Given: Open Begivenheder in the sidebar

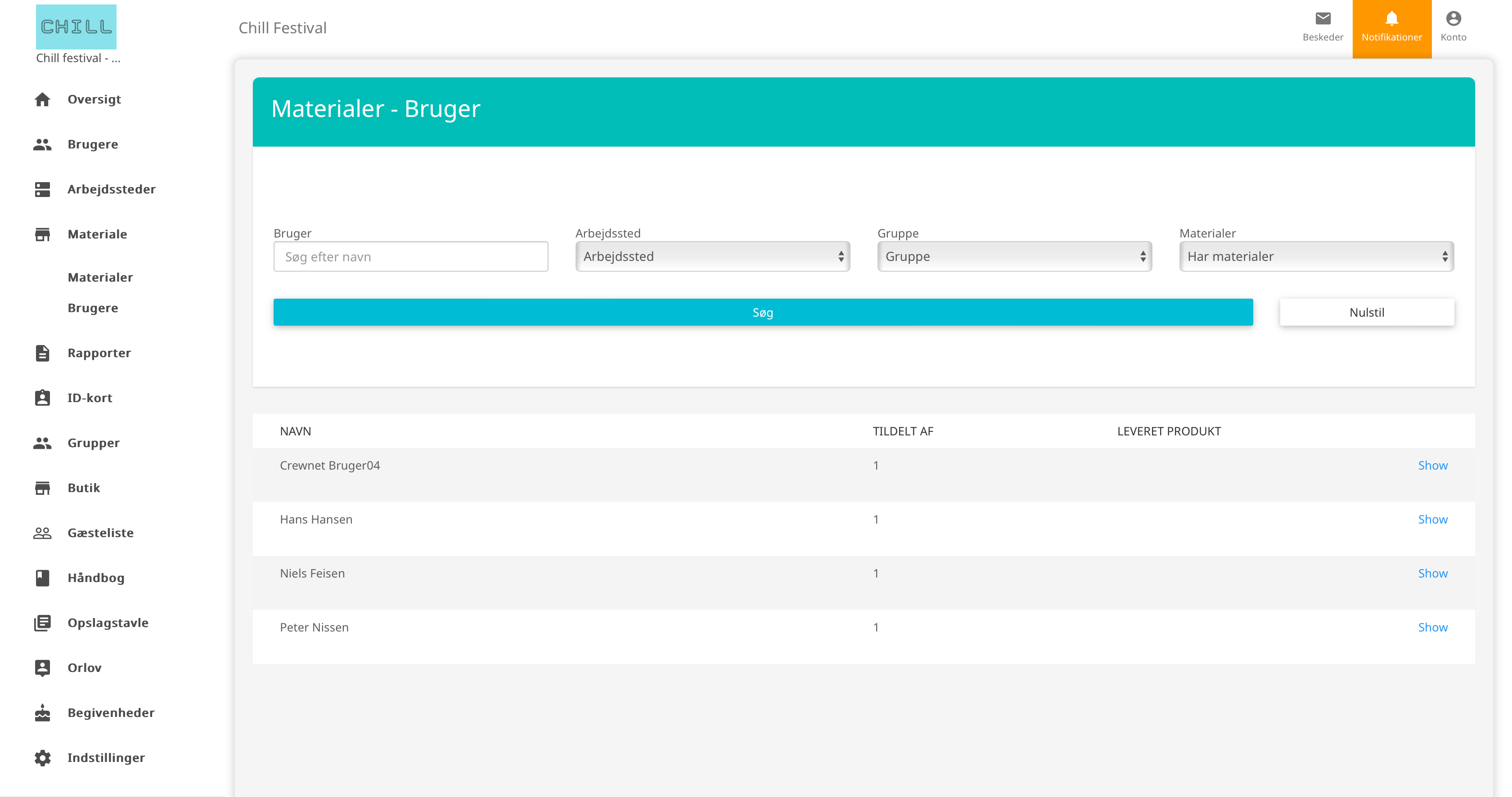Looking at the screenshot, I should [111, 712].
